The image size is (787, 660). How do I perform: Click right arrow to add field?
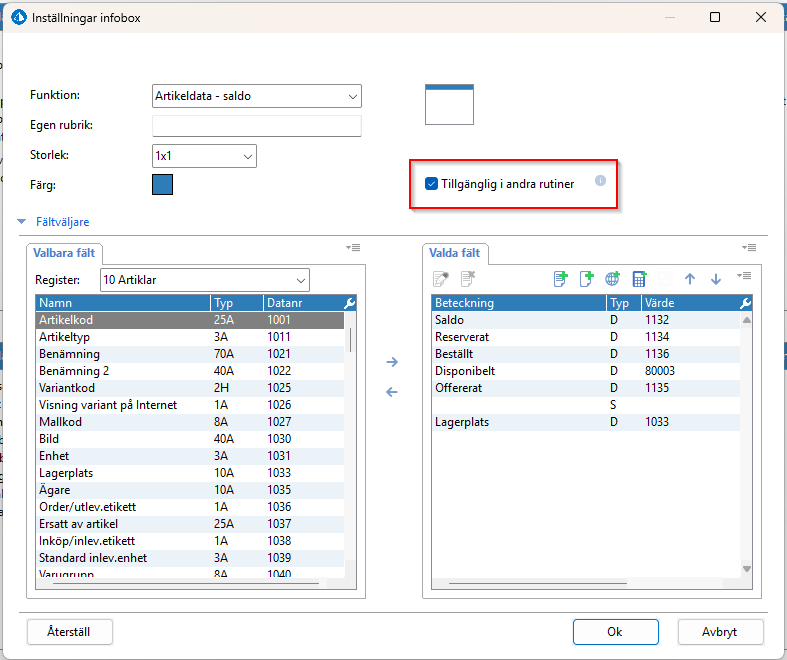click(392, 362)
